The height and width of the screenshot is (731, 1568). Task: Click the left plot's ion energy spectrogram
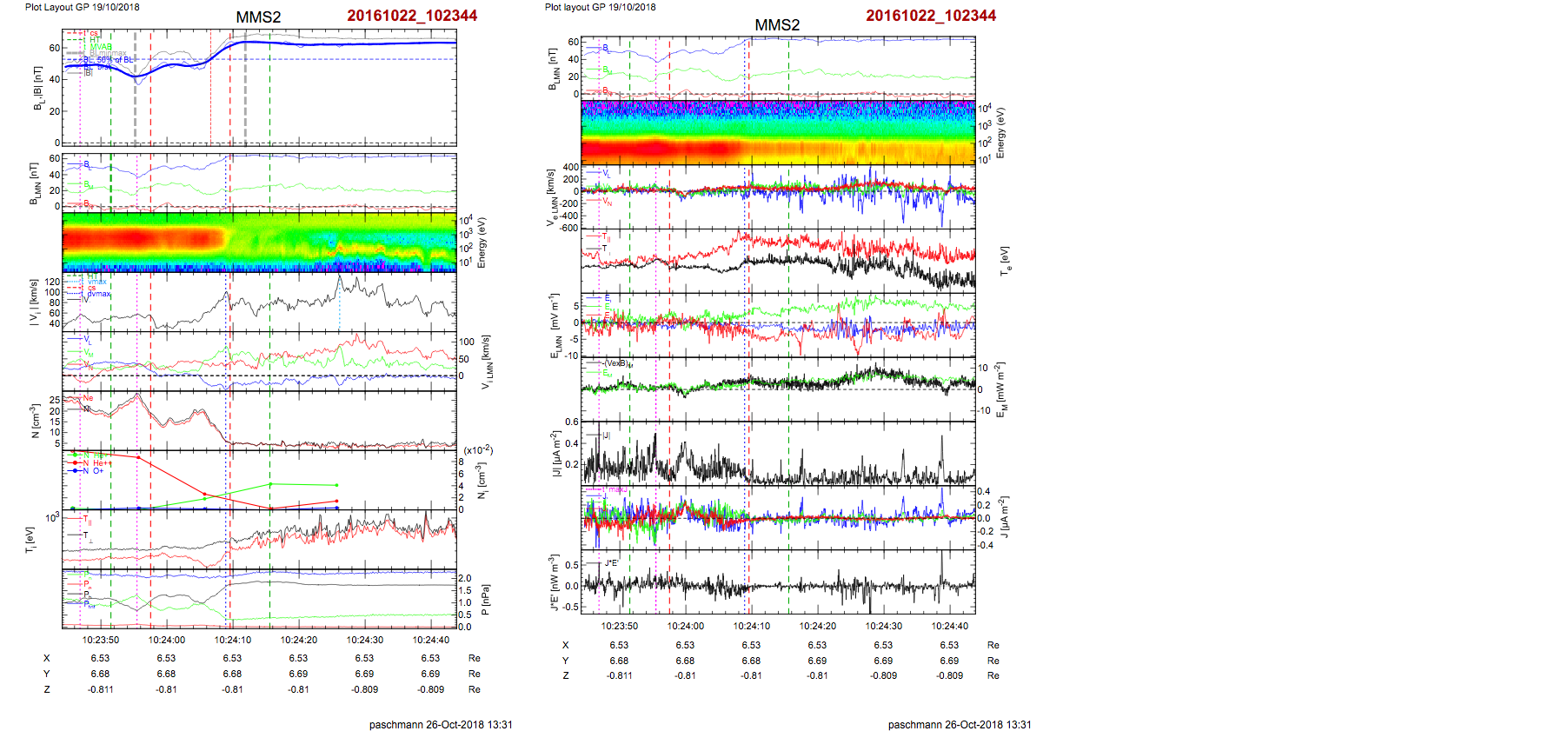point(259,243)
